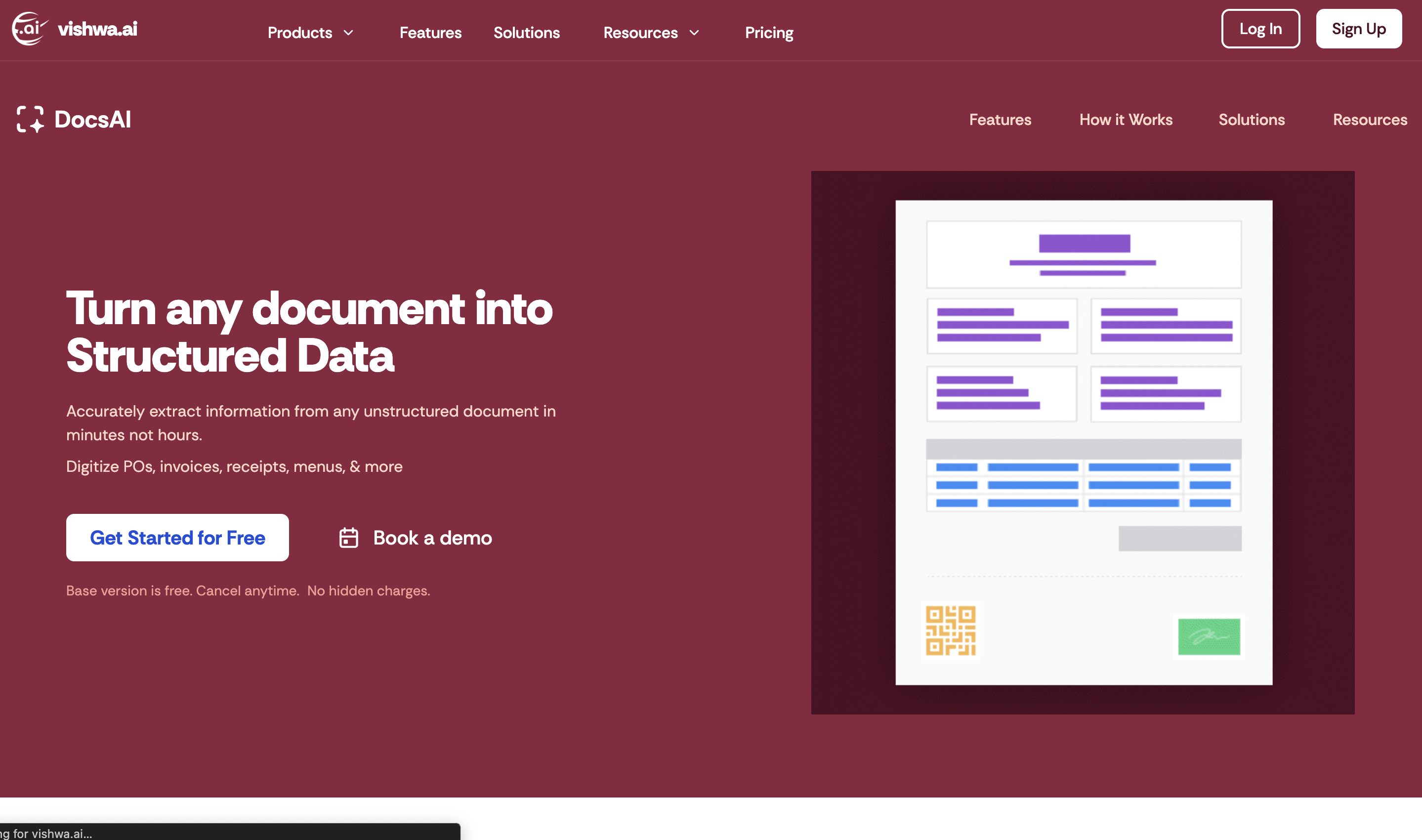
Task: Open the Resources menu in top navigation
Action: [x=640, y=33]
